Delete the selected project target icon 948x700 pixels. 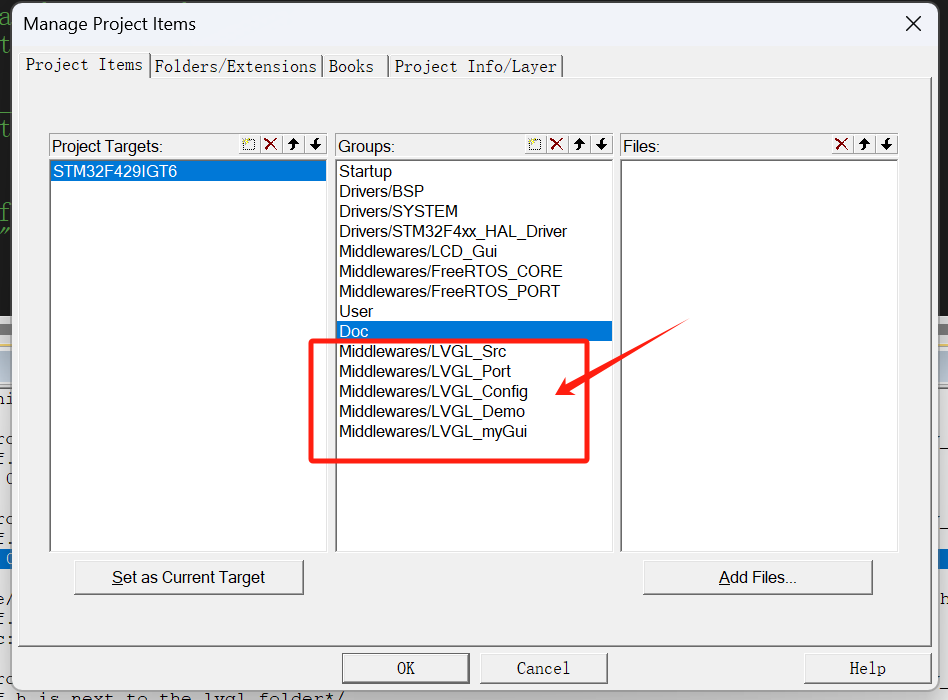pyautogui.click(x=270, y=145)
